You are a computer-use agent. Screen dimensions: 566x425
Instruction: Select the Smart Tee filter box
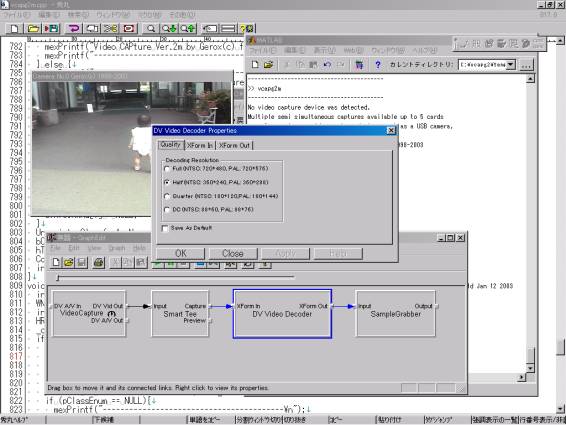coord(180,314)
